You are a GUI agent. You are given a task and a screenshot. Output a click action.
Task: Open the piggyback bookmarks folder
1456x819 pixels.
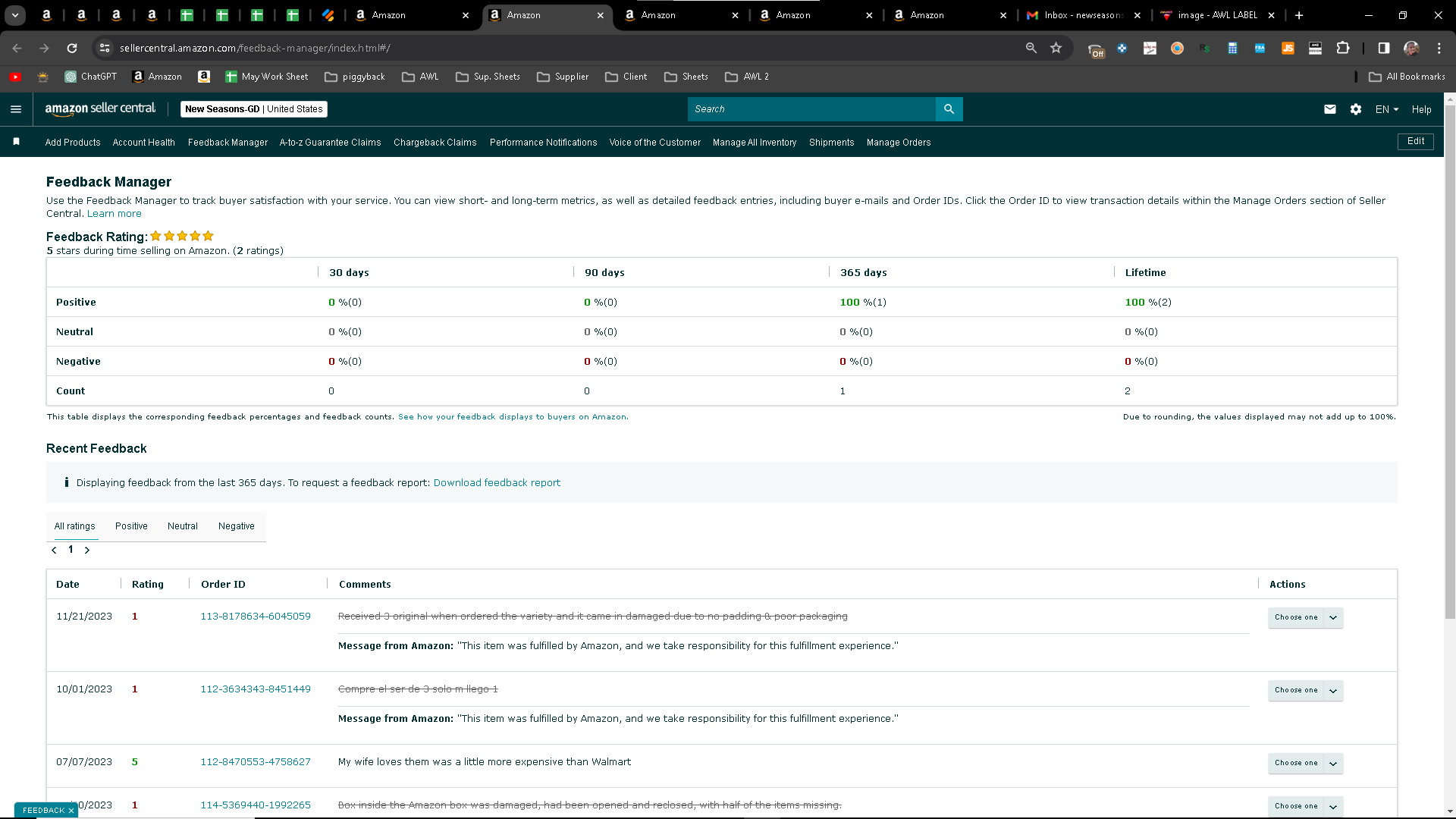(355, 77)
